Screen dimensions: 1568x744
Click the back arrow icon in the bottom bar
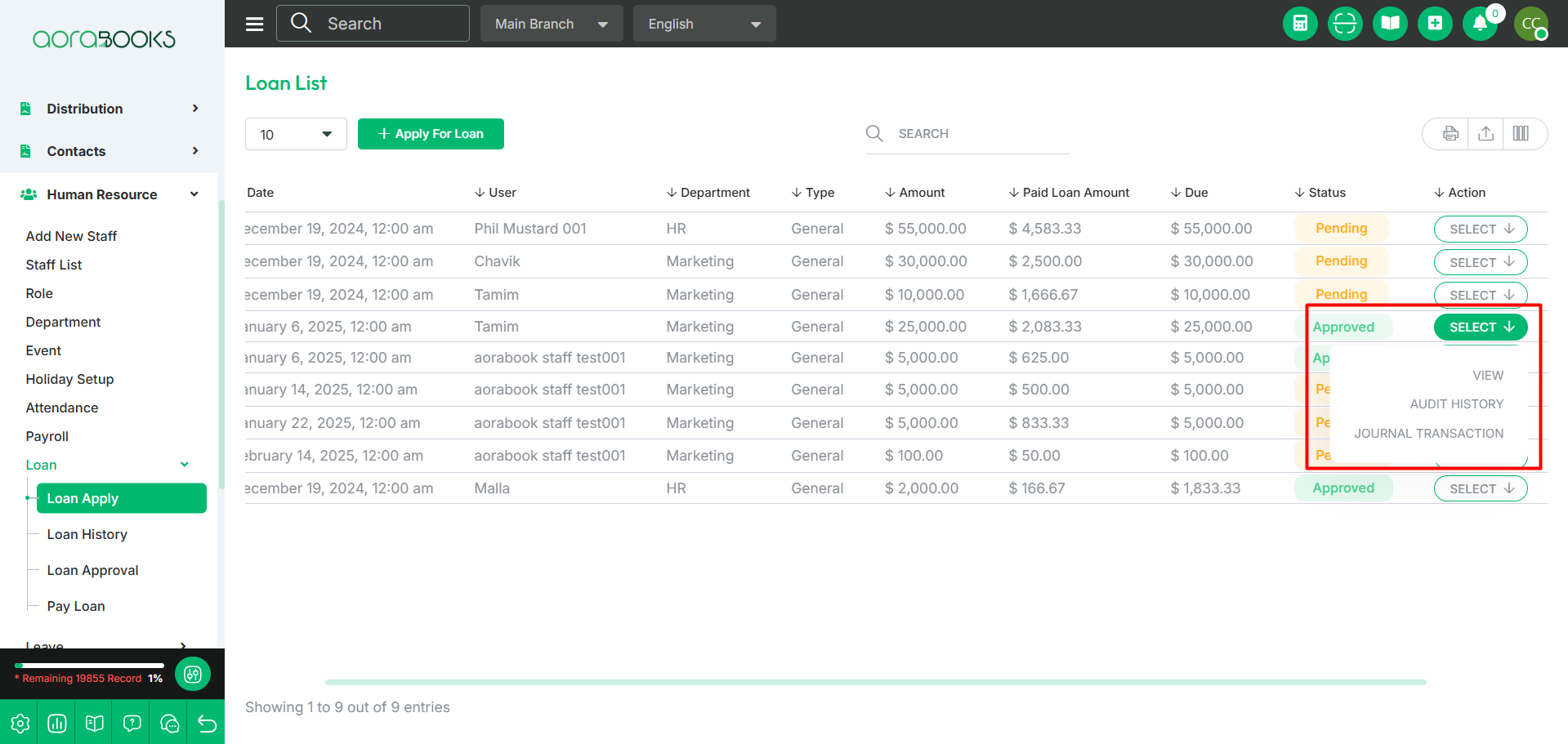207,723
